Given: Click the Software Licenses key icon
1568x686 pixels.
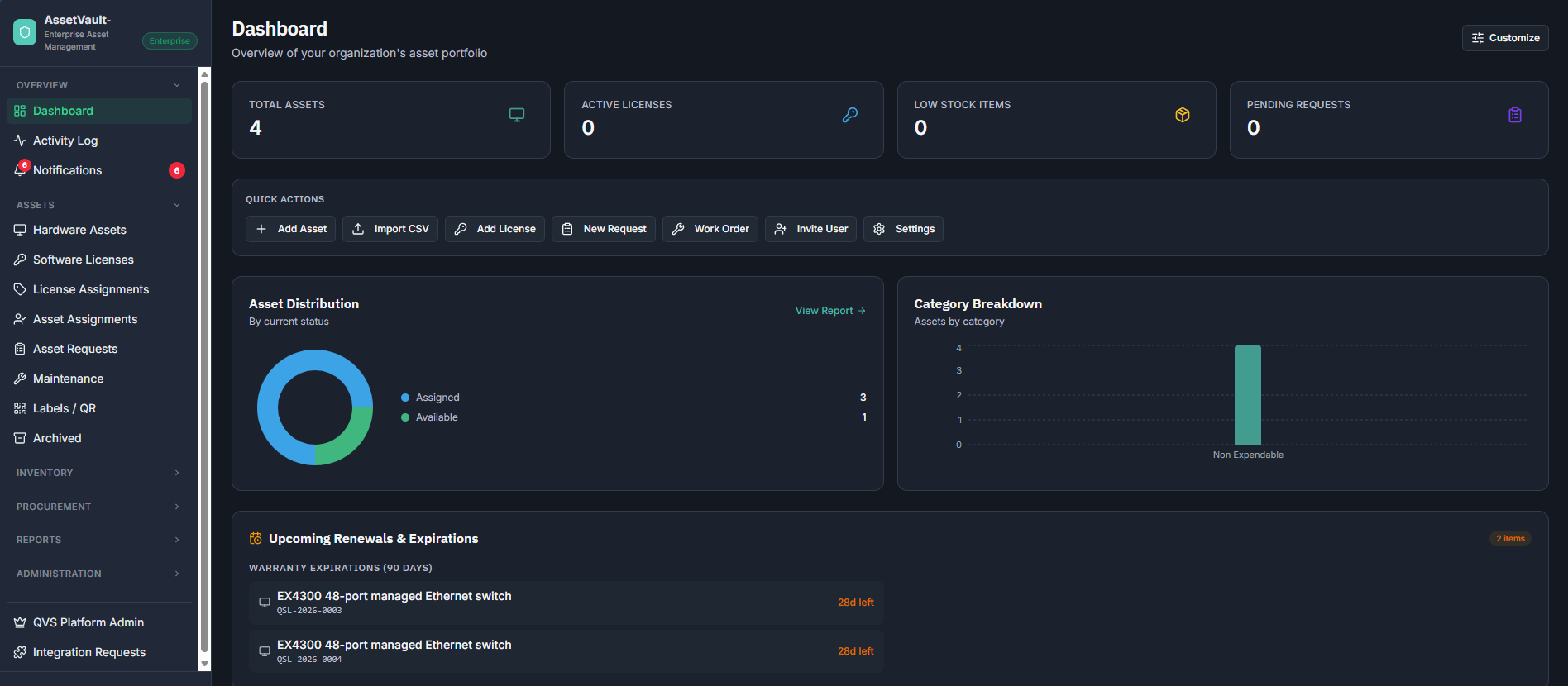Looking at the screenshot, I should coord(20,260).
